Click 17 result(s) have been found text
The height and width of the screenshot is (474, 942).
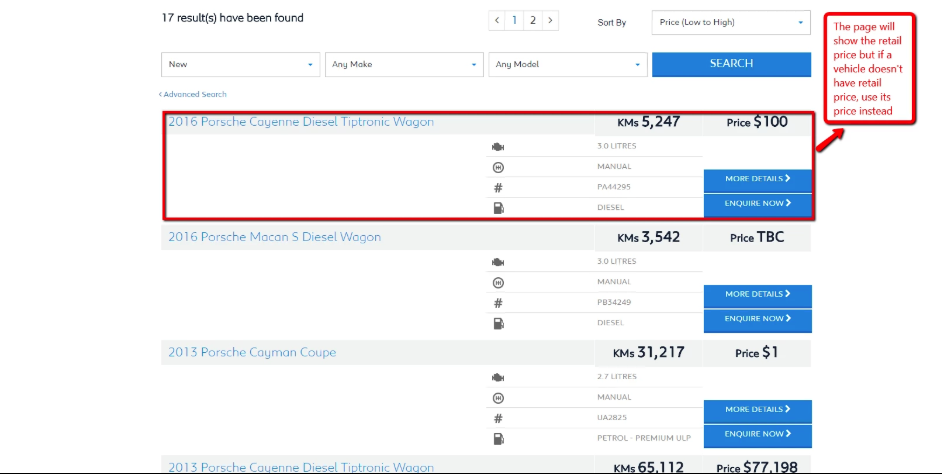(232, 18)
